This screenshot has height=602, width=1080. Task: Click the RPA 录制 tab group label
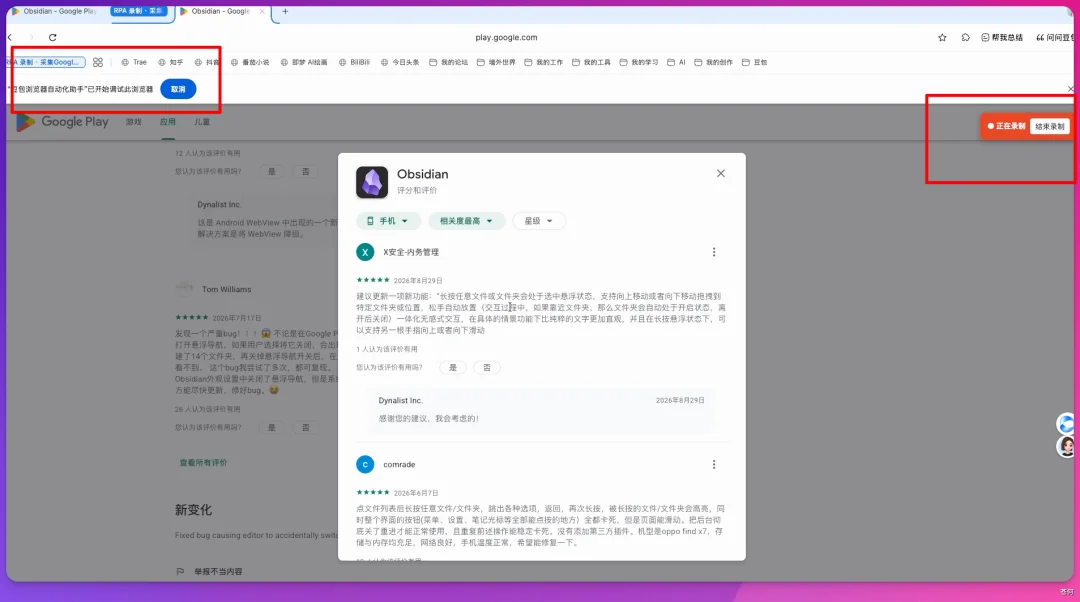[x=138, y=11]
